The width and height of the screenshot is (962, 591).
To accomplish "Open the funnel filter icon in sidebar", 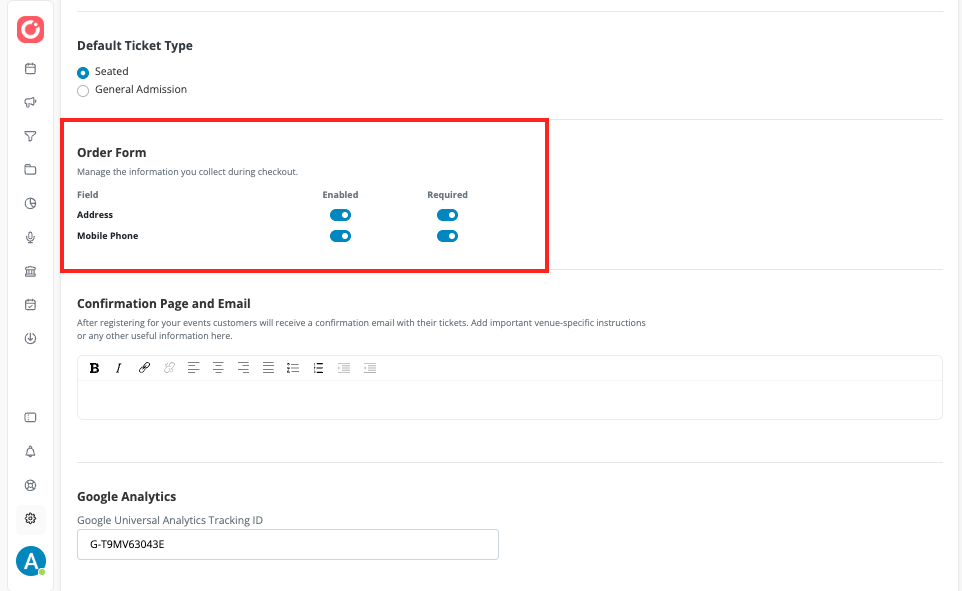I will pyautogui.click(x=30, y=136).
